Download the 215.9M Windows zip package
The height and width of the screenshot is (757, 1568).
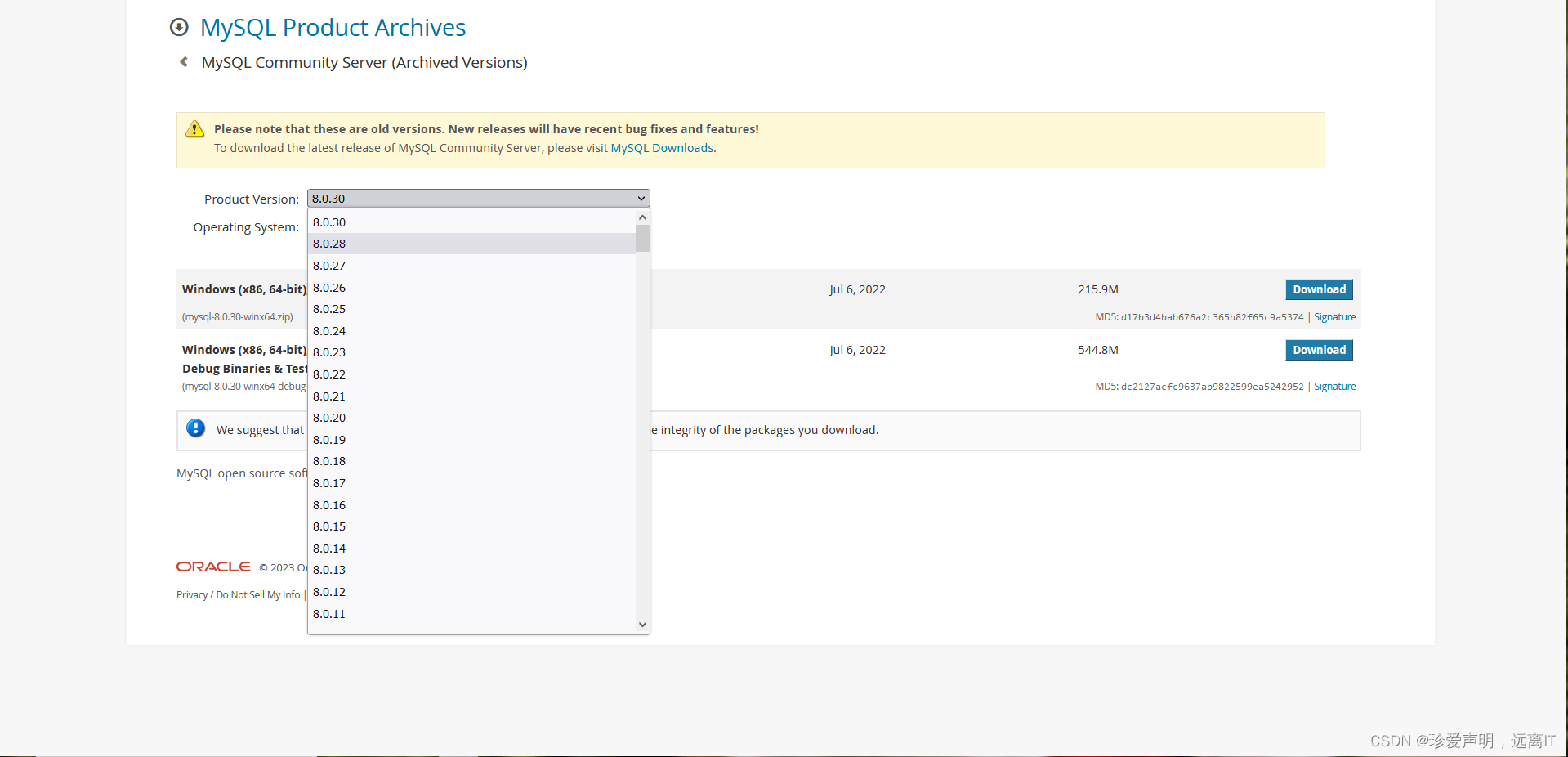pyautogui.click(x=1319, y=289)
